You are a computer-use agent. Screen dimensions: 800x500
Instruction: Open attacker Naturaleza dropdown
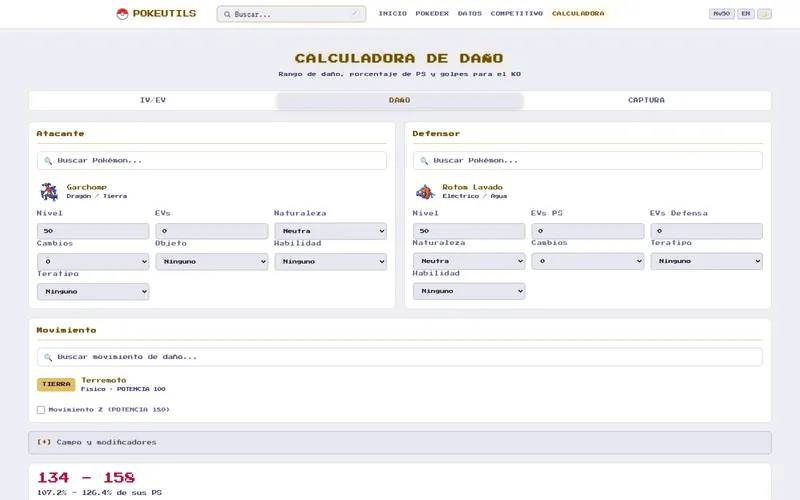pyautogui.click(x=330, y=231)
